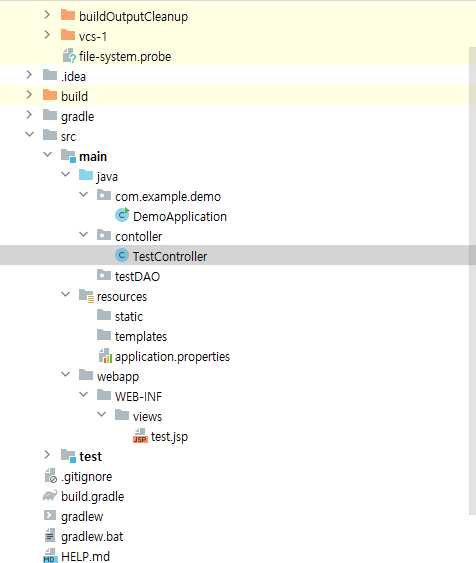
Task: Collapse the views folder
Action: tap(102, 415)
